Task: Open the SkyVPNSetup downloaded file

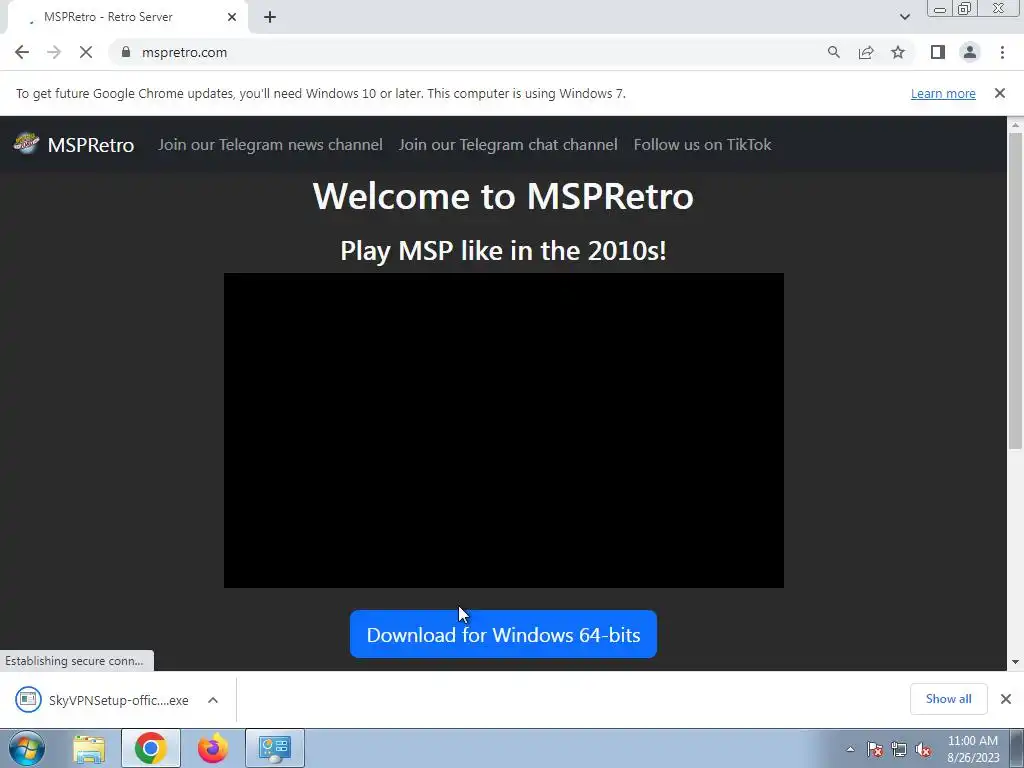Action: 103,700
